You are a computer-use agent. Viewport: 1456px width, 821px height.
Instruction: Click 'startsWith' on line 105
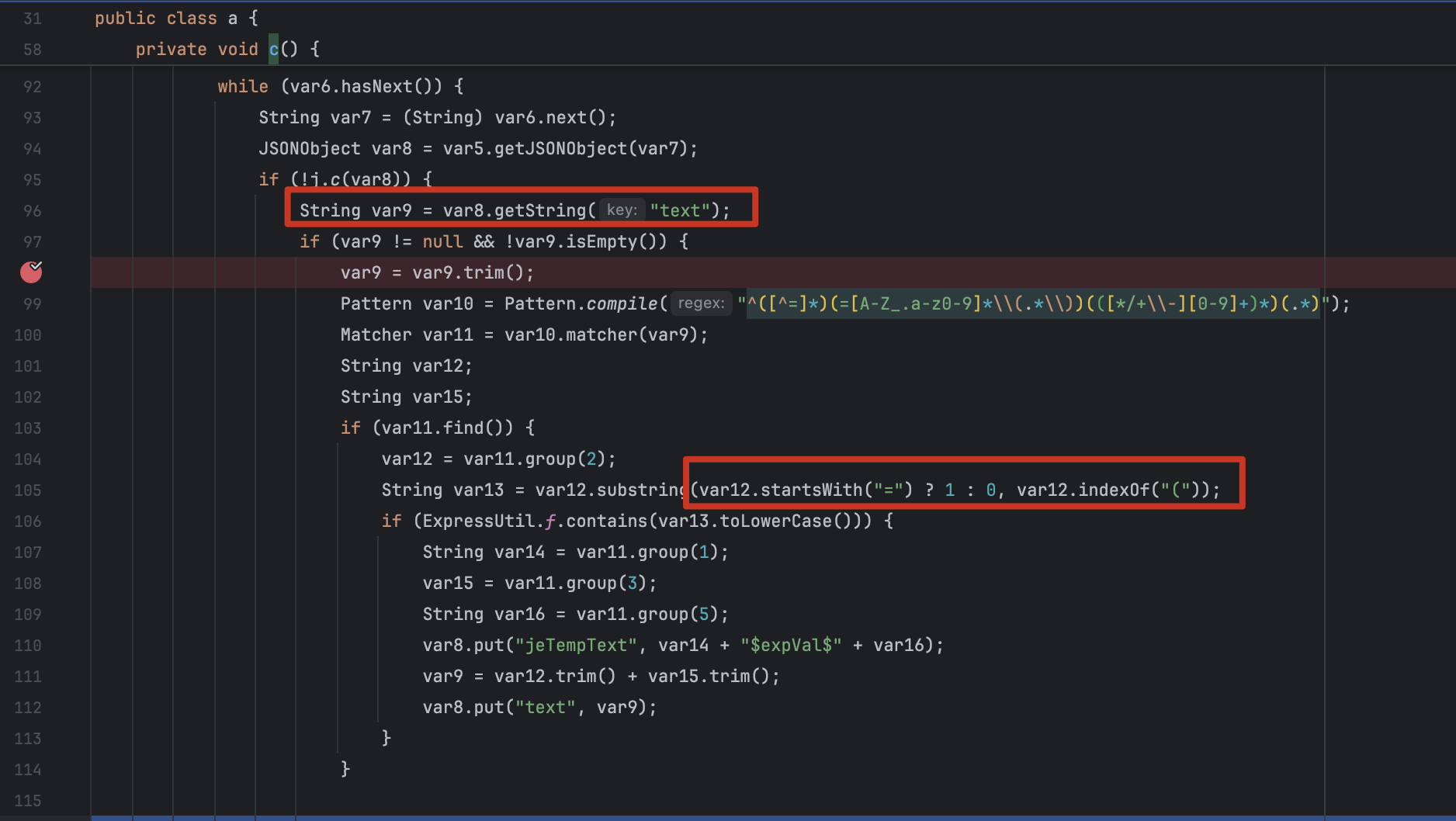811,490
